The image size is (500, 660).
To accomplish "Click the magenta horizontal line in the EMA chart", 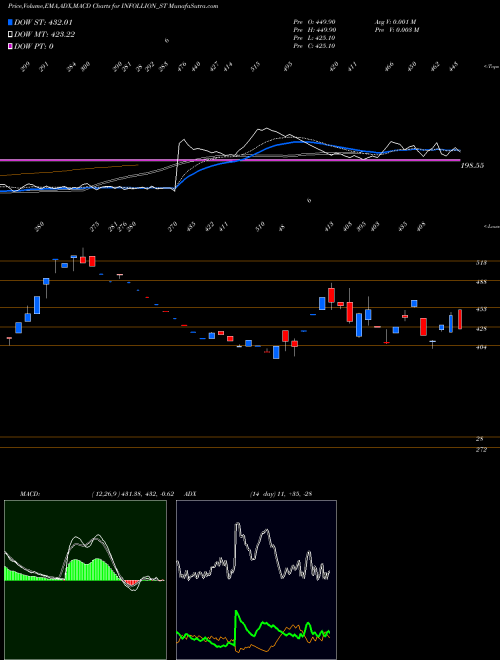I will point(230,160).
